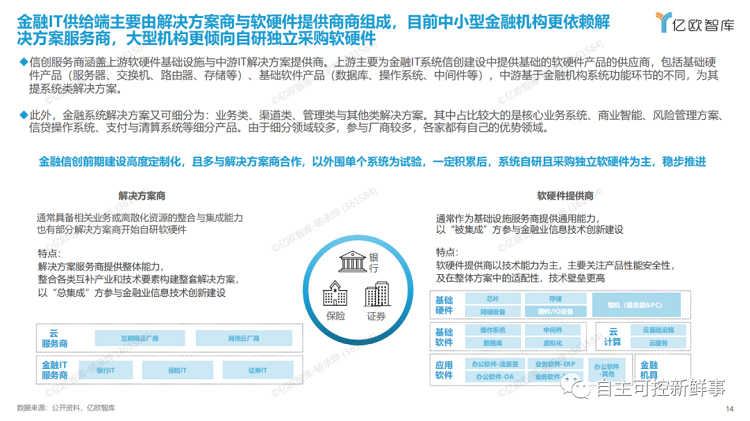Click the 芯片 box in 基础硬件

(492, 297)
